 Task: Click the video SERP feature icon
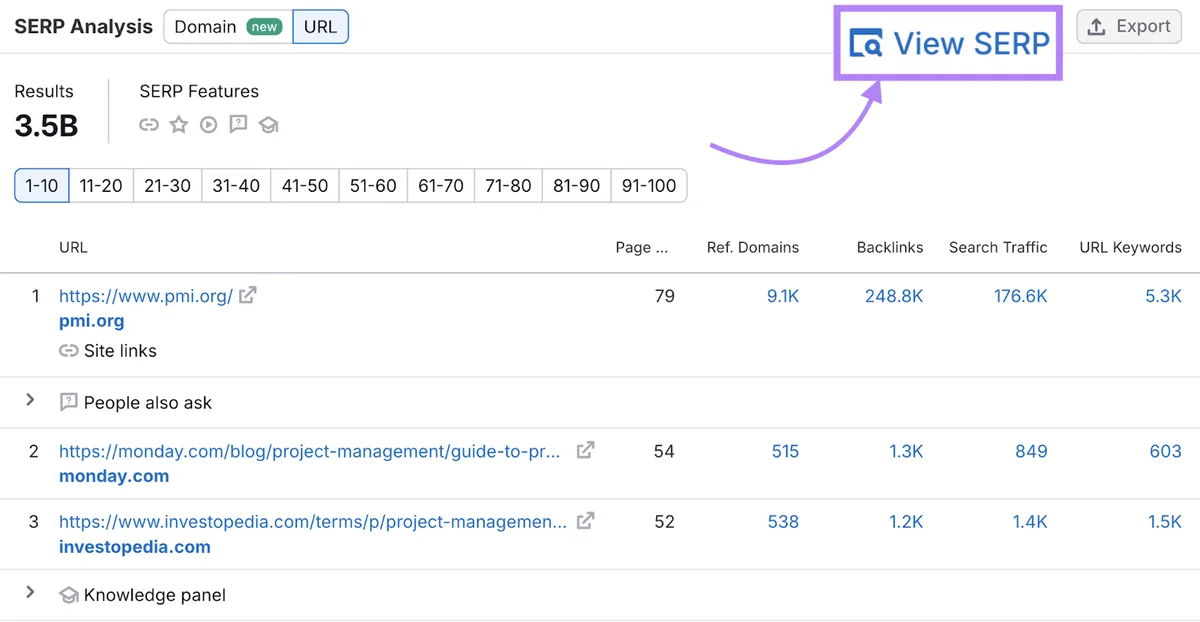[208, 125]
